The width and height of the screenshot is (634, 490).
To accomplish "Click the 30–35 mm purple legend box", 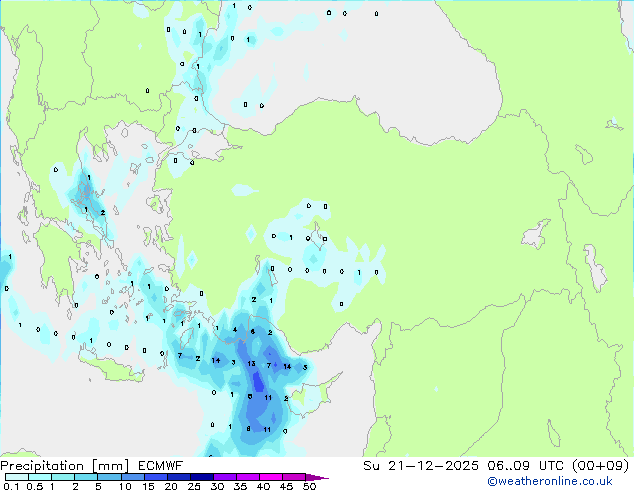I will coord(224,477).
